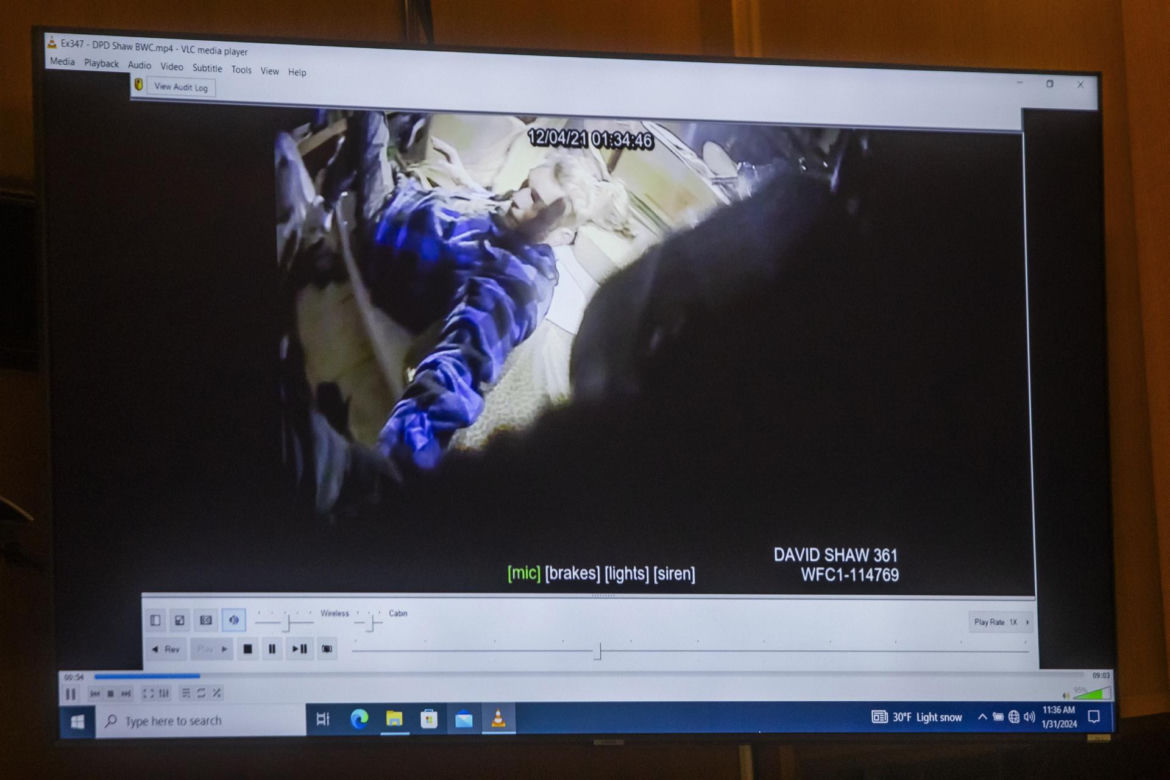
Task: Open the View menu
Action: [269, 71]
